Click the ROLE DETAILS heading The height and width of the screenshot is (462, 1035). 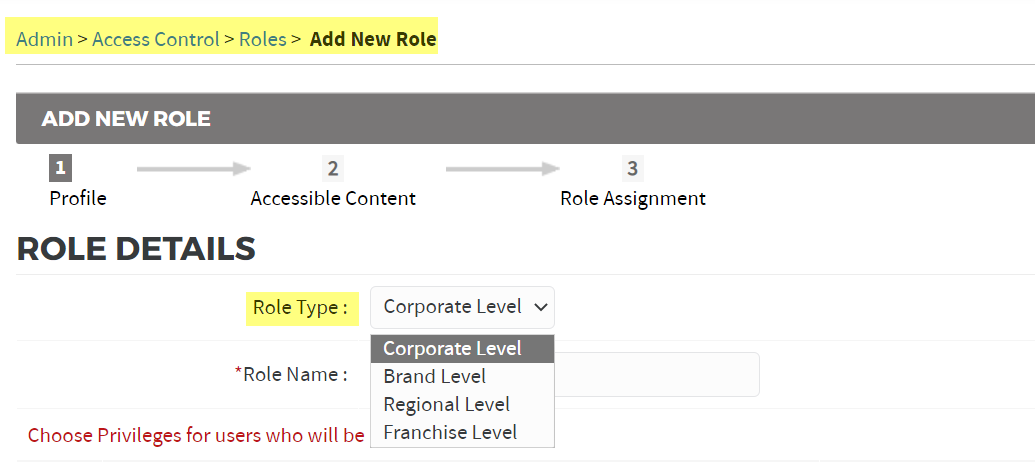click(136, 249)
